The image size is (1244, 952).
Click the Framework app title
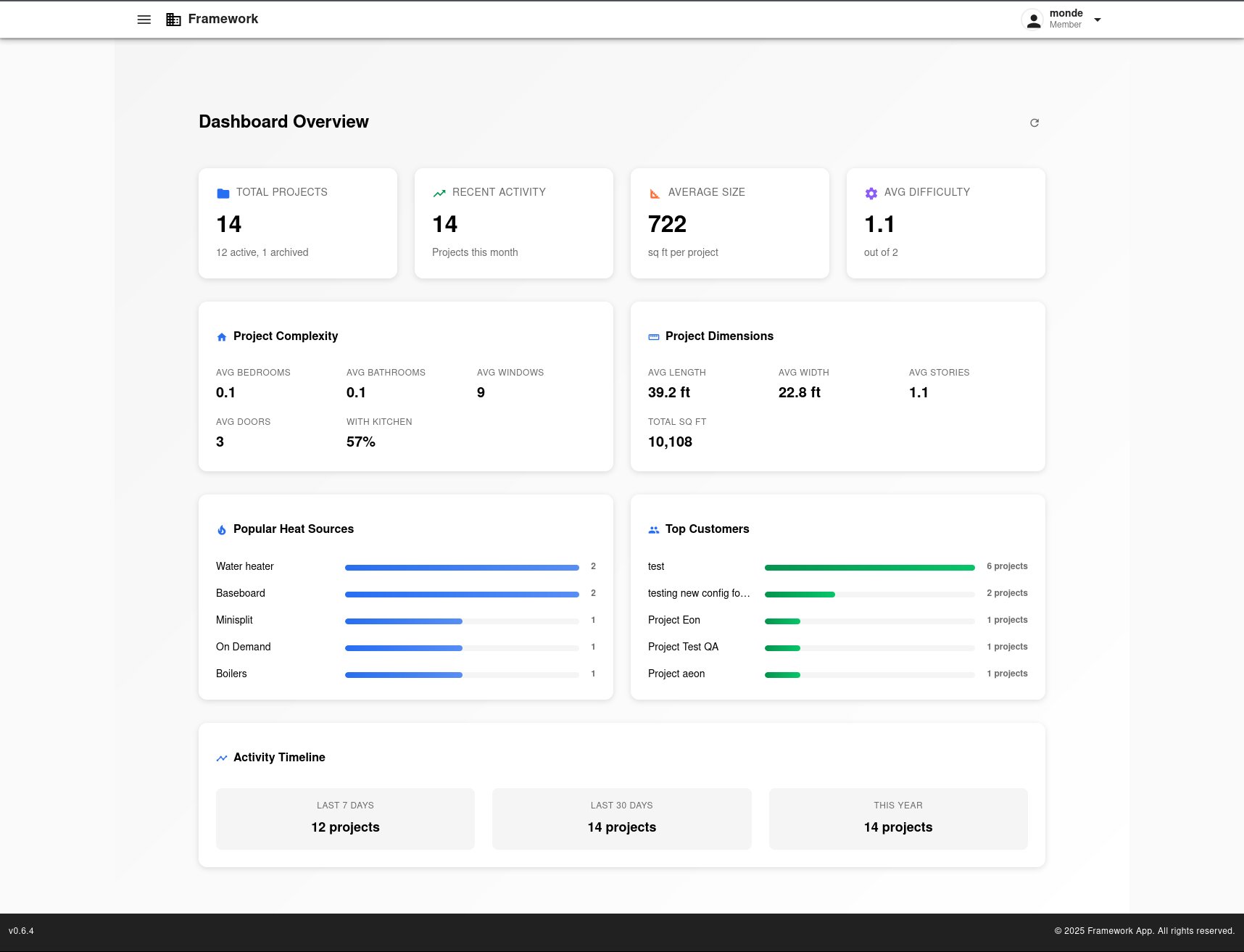click(x=223, y=19)
